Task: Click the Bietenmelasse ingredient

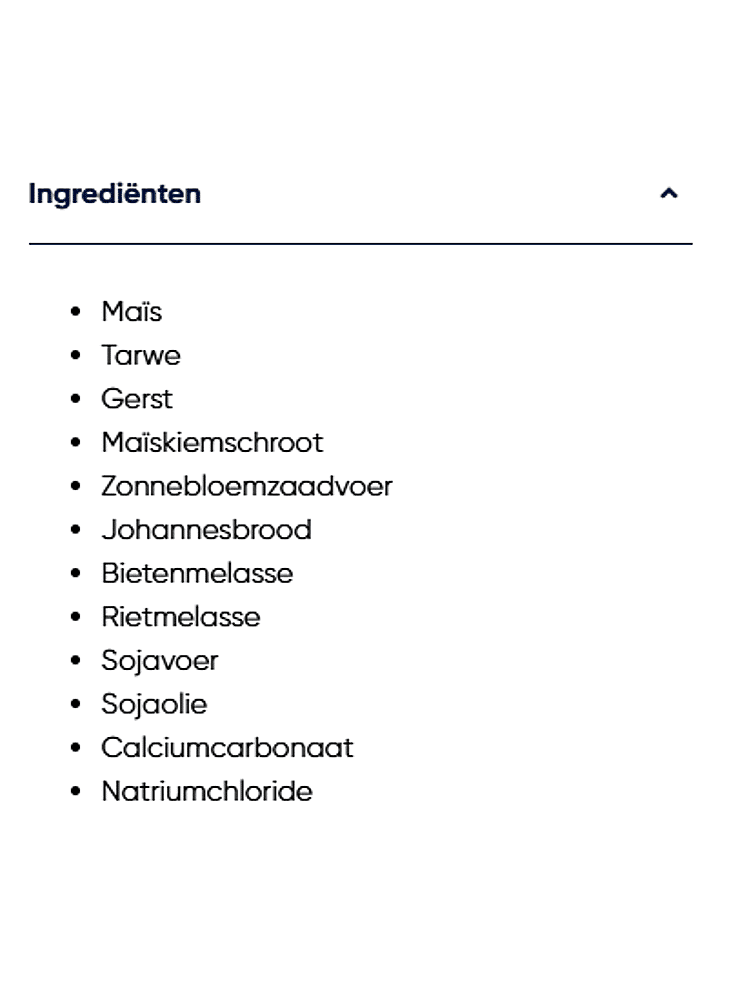Action: click(197, 574)
